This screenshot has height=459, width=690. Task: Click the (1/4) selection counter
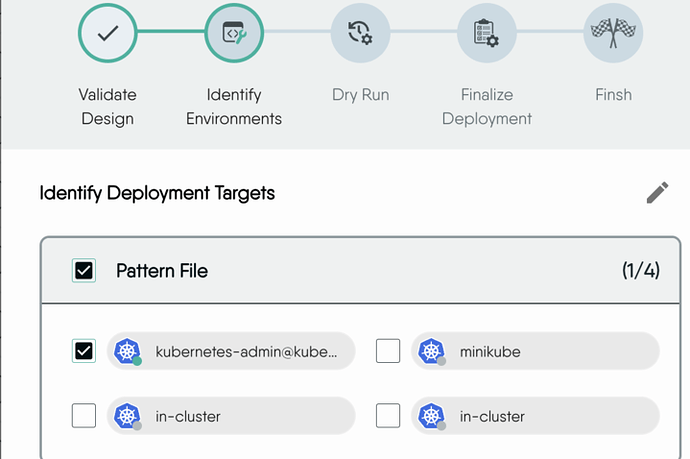pyautogui.click(x=641, y=270)
